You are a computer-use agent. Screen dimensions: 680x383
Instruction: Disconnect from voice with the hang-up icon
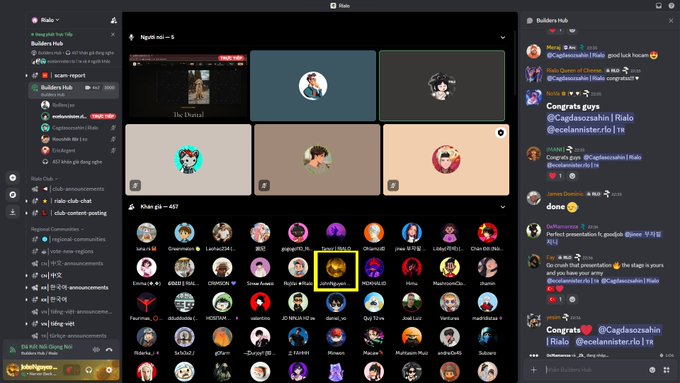tap(109, 350)
